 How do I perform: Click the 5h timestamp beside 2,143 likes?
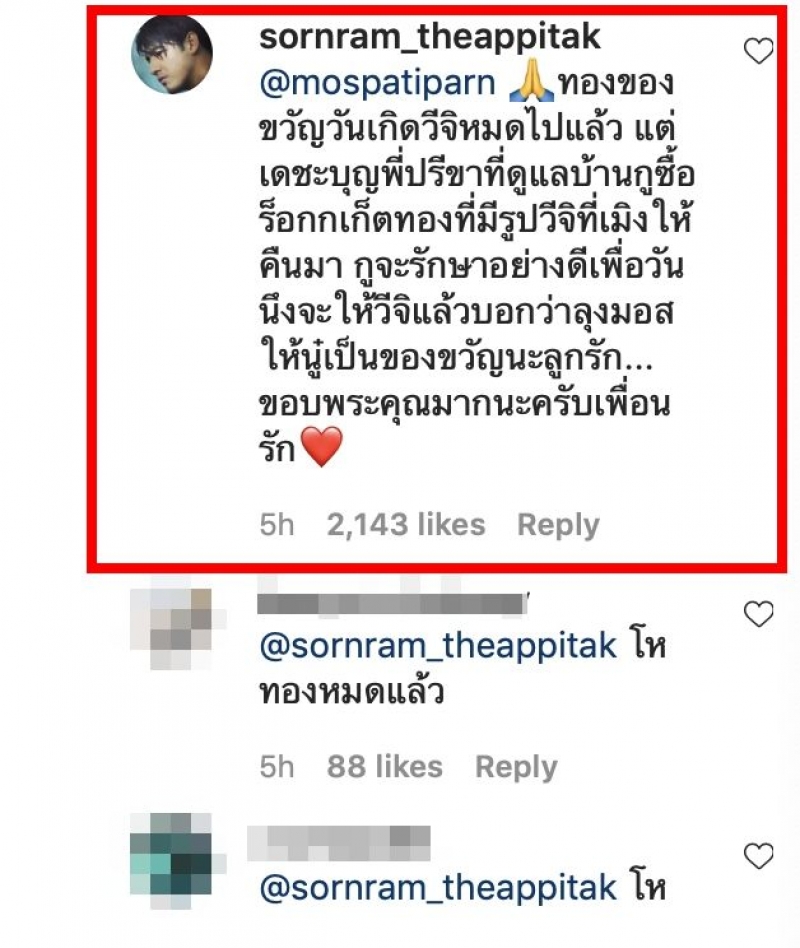pyautogui.click(x=277, y=524)
